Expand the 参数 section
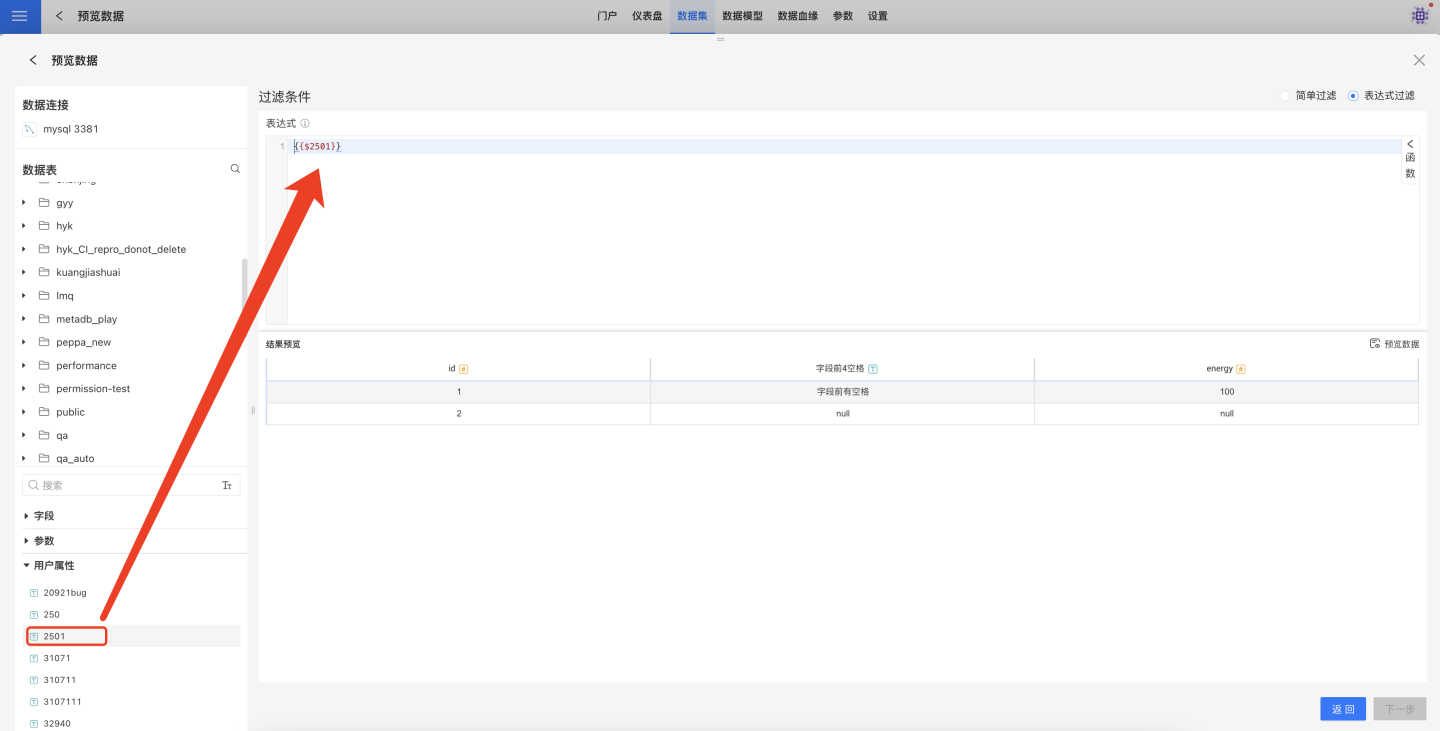 click(27, 541)
